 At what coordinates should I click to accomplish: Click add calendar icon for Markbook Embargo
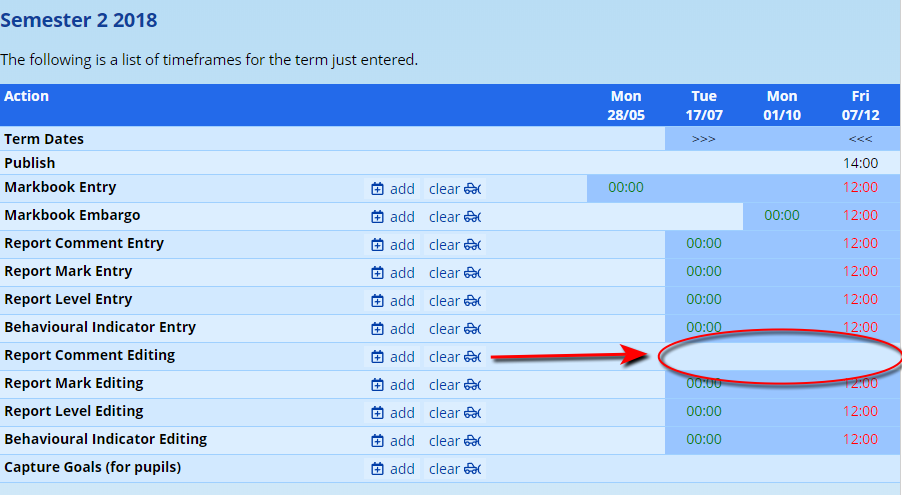pos(377,217)
